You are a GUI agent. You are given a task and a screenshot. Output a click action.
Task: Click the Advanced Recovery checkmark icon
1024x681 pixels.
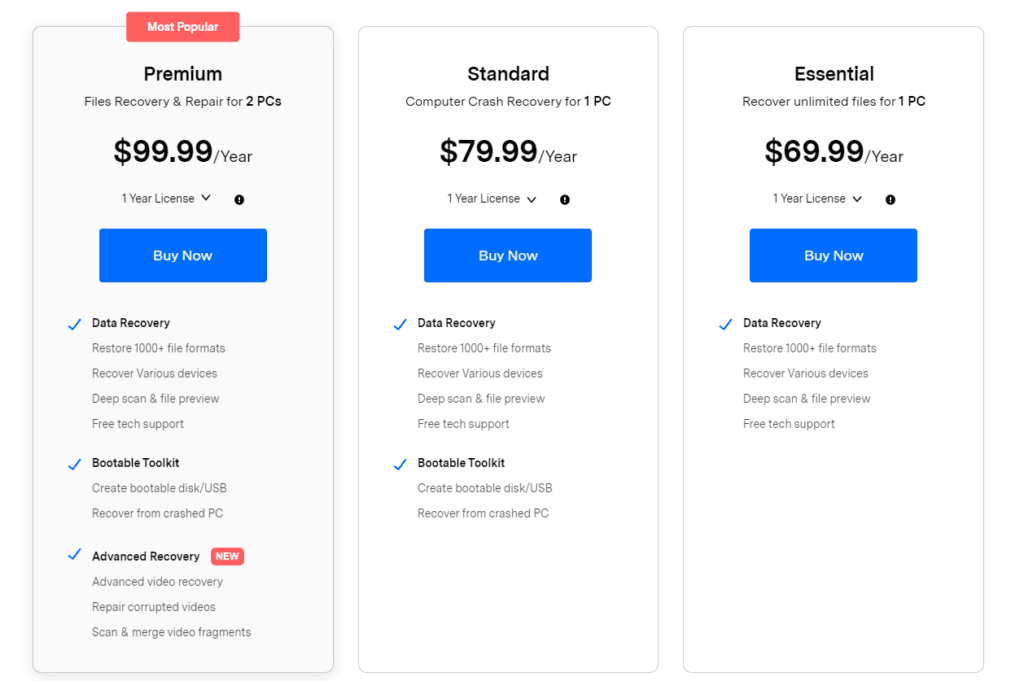(x=74, y=555)
